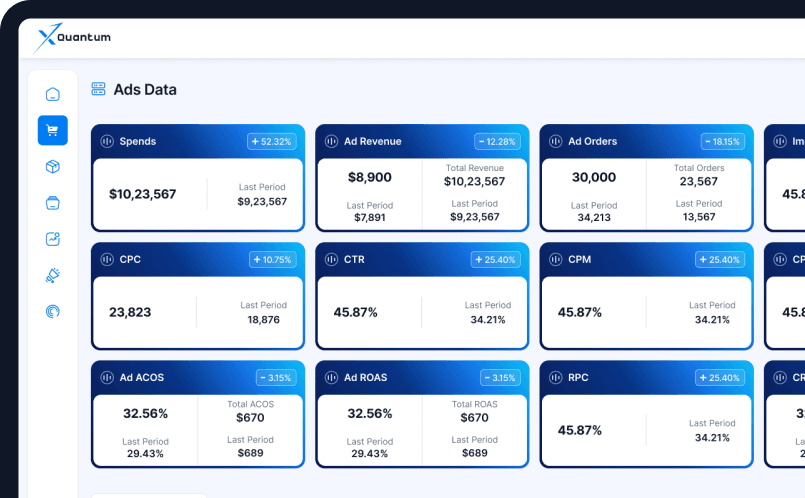
Task: Click the +10.75% badge on CPC
Action: pos(273,260)
